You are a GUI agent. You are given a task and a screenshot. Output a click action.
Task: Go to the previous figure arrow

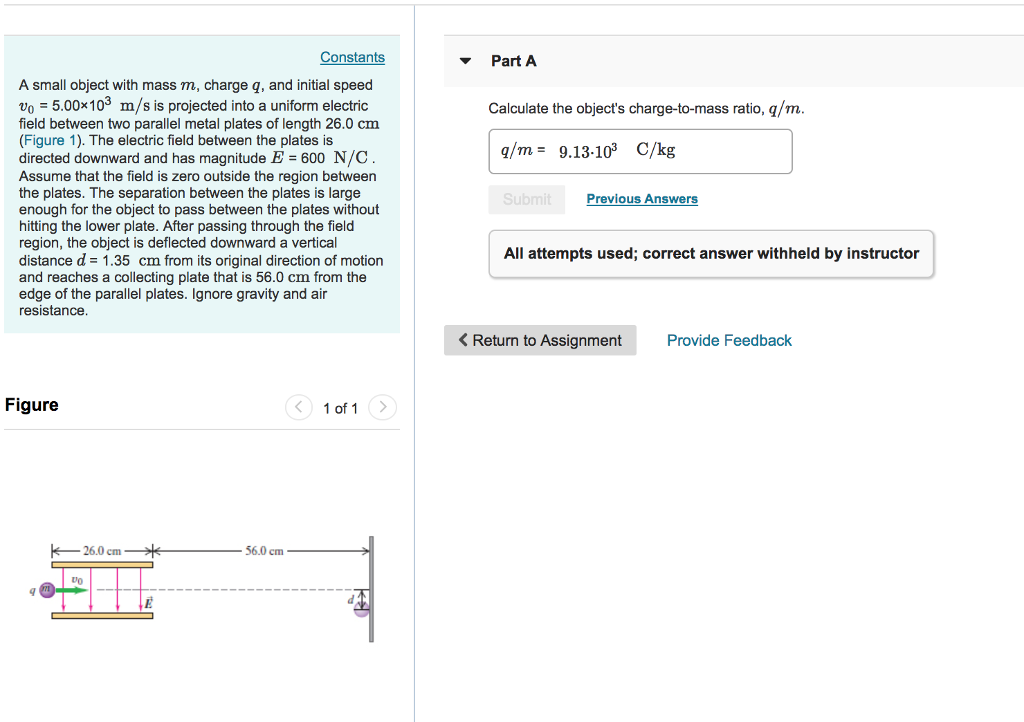pyautogui.click(x=298, y=407)
